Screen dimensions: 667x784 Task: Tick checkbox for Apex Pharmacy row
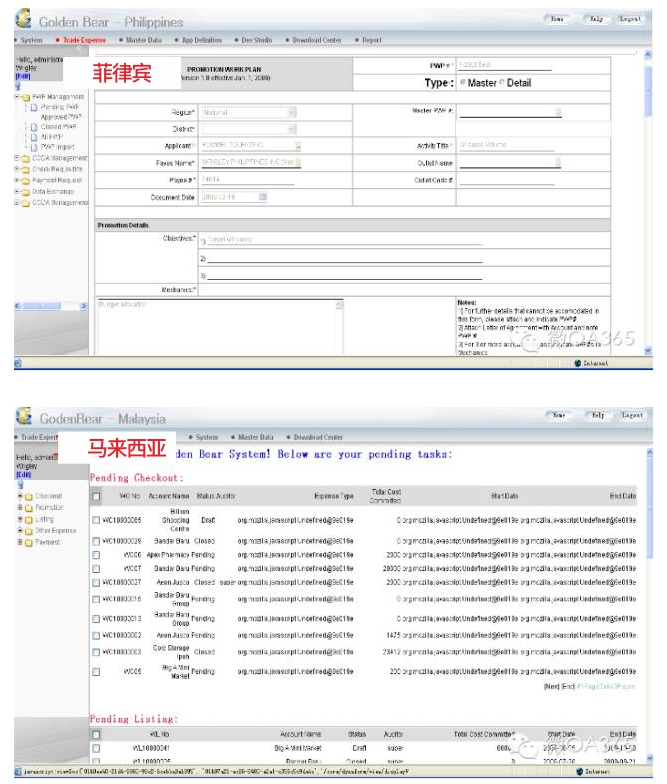(96, 555)
